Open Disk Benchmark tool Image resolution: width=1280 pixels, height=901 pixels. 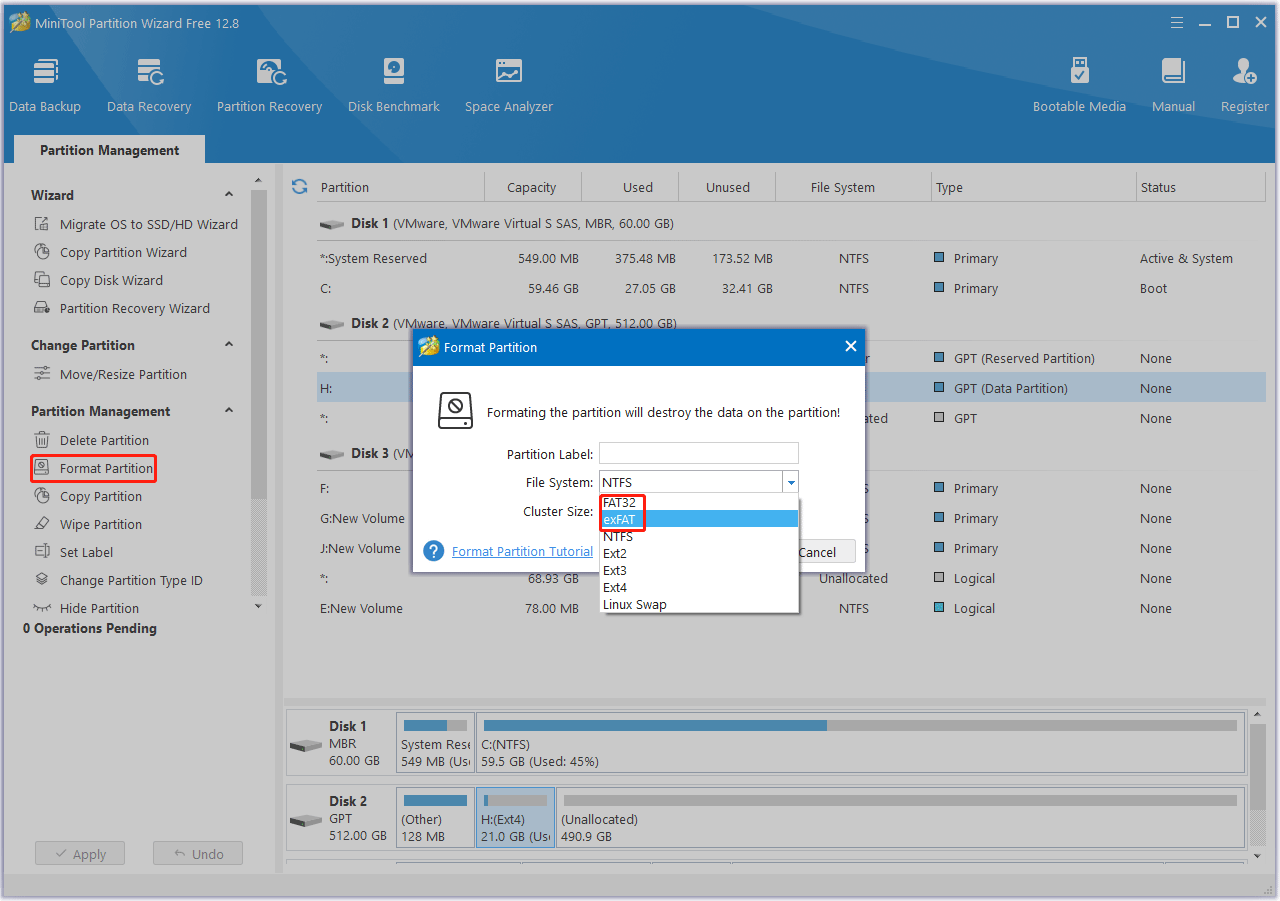394,85
